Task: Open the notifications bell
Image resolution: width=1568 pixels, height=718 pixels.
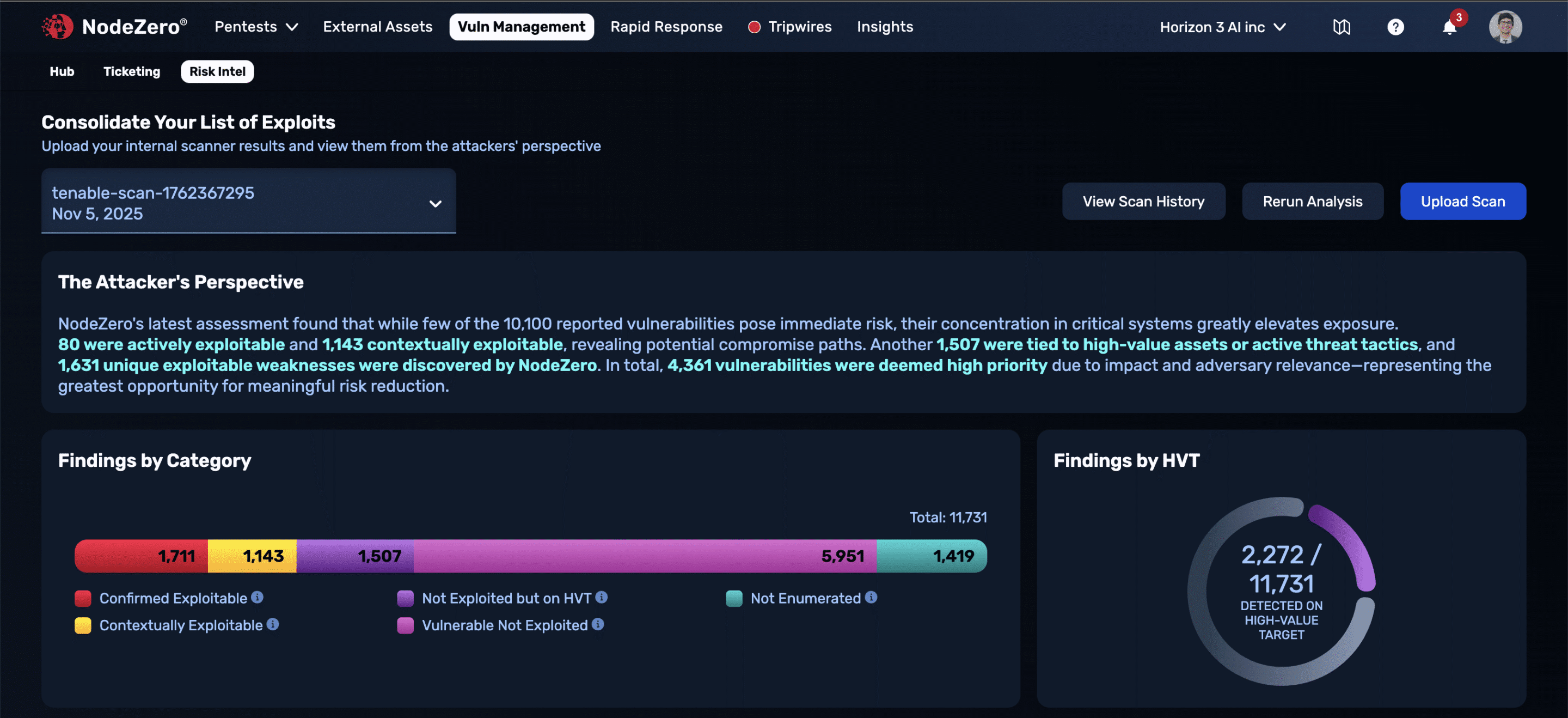Action: 1449,27
